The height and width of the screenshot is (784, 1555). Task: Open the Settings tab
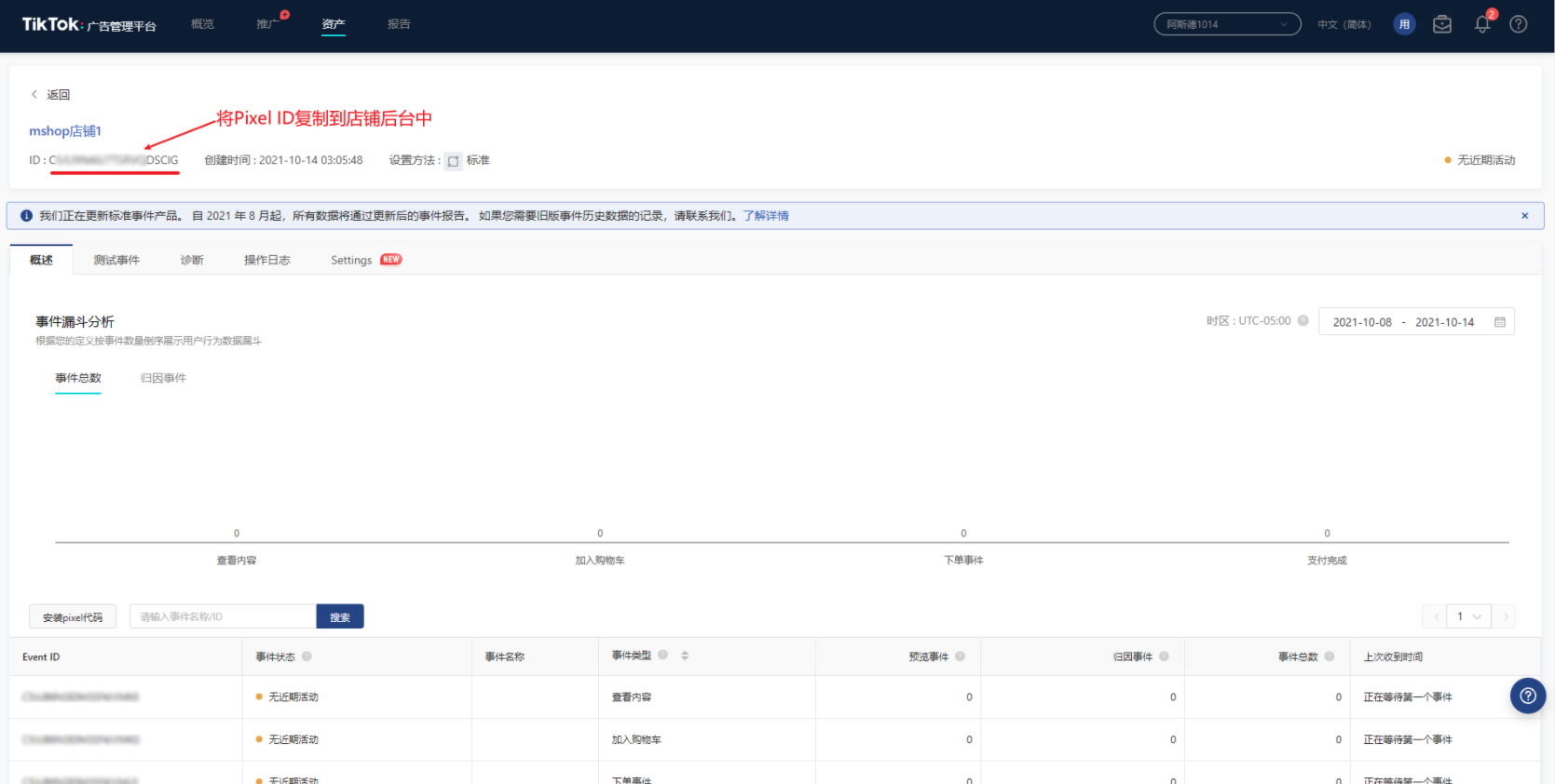click(x=351, y=261)
